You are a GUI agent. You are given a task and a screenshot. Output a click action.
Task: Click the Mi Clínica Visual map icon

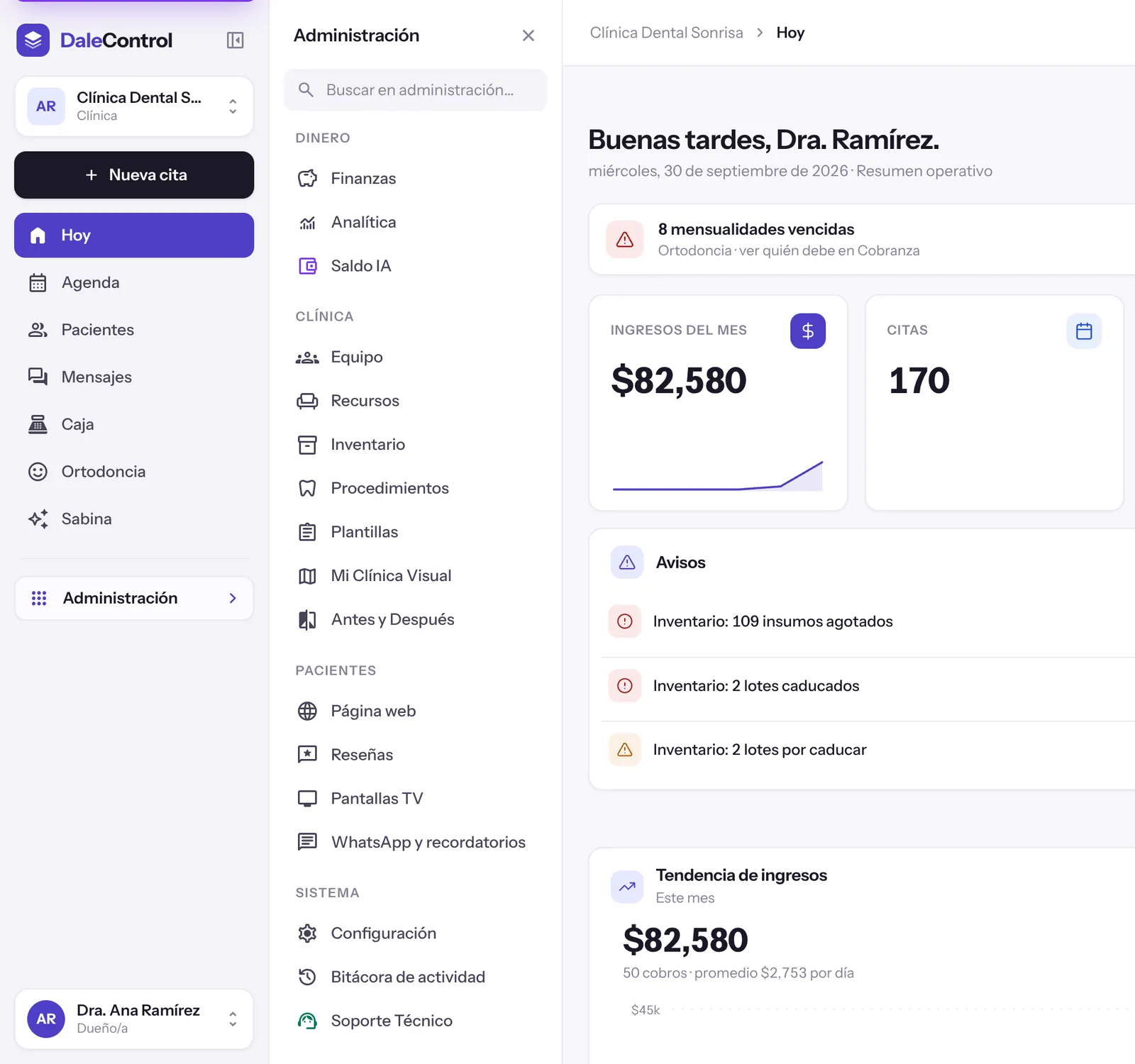tap(307, 576)
